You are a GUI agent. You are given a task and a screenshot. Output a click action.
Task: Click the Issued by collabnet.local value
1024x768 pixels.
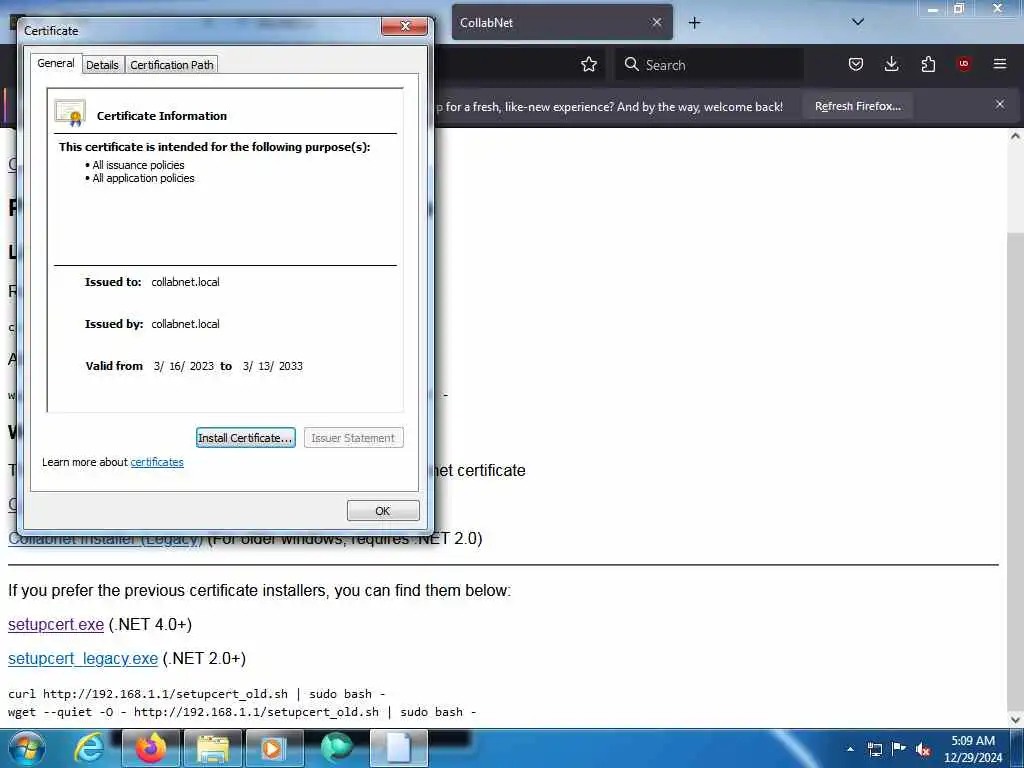pyautogui.click(x=185, y=324)
